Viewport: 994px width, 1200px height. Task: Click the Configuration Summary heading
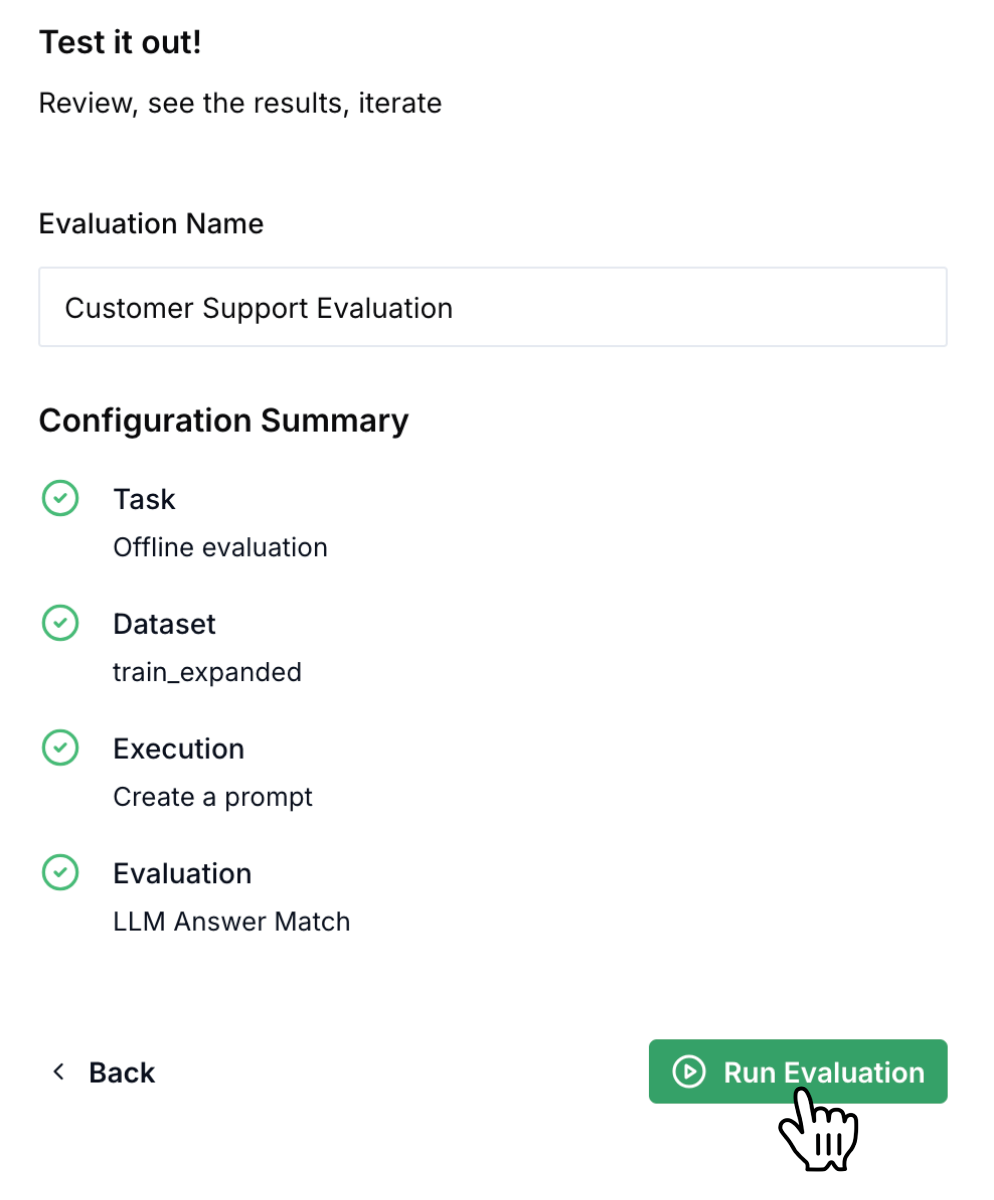pyautogui.click(x=223, y=420)
